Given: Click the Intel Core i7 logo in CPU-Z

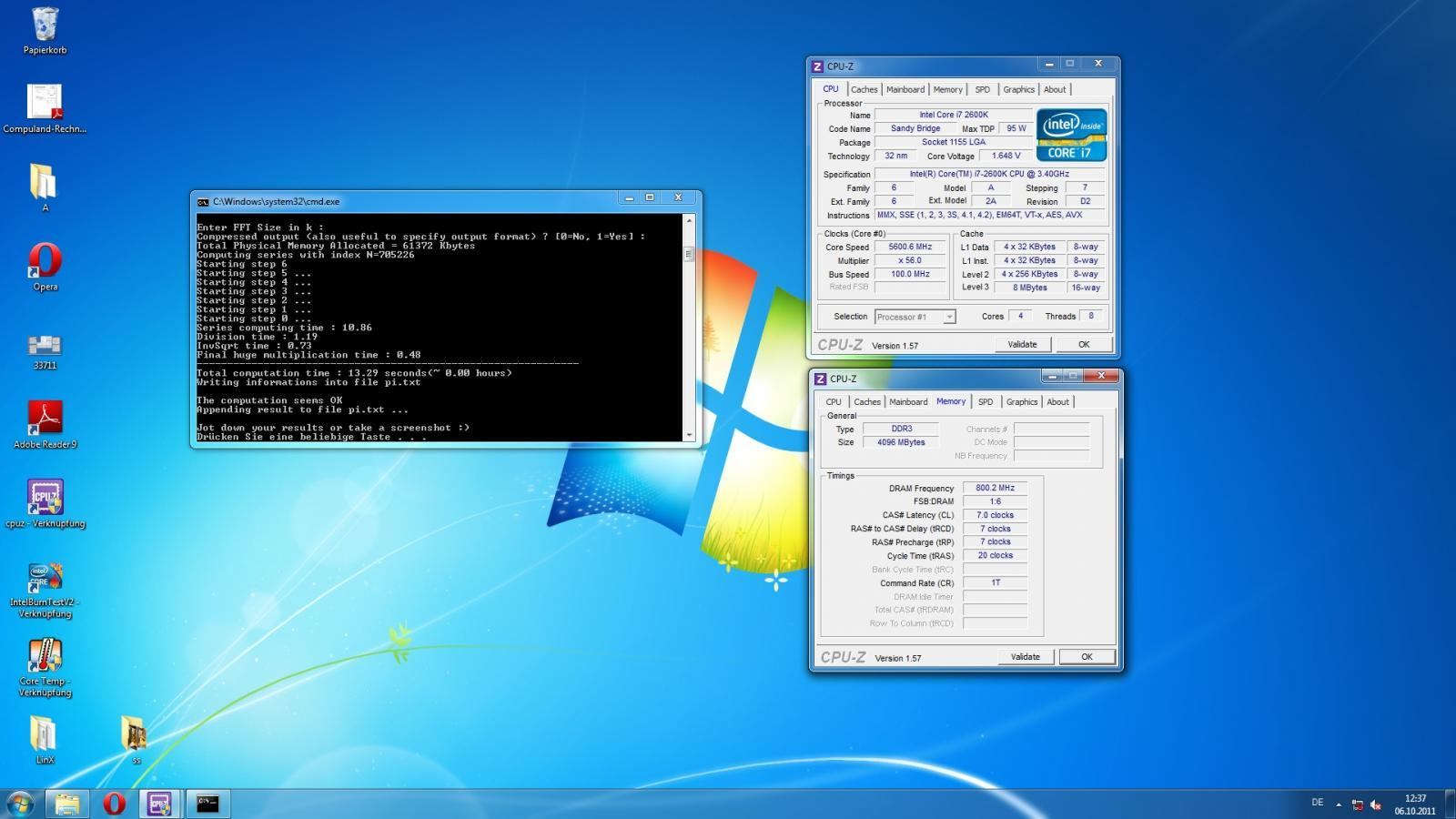Looking at the screenshot, I should (x=1071, y=136).
